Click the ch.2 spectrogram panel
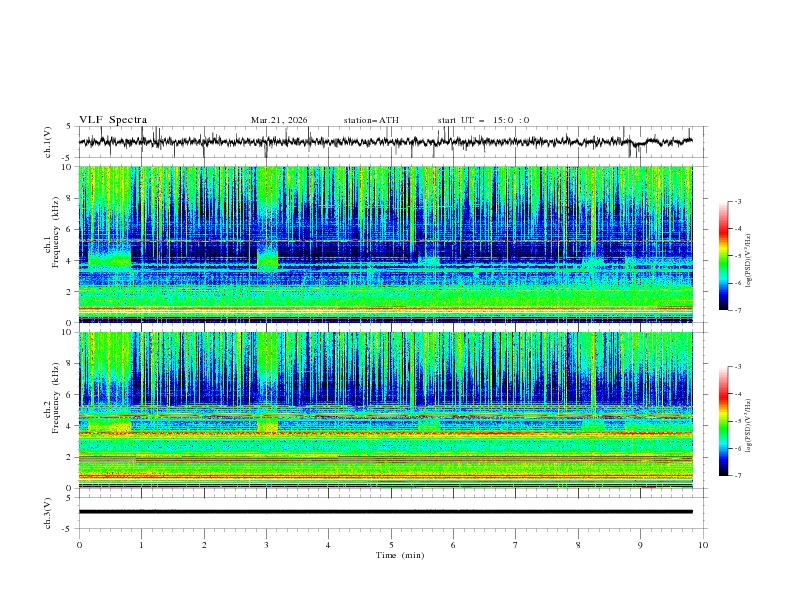Image resolution: width=792 pixels, height=612 pixels. coord(385,410)
